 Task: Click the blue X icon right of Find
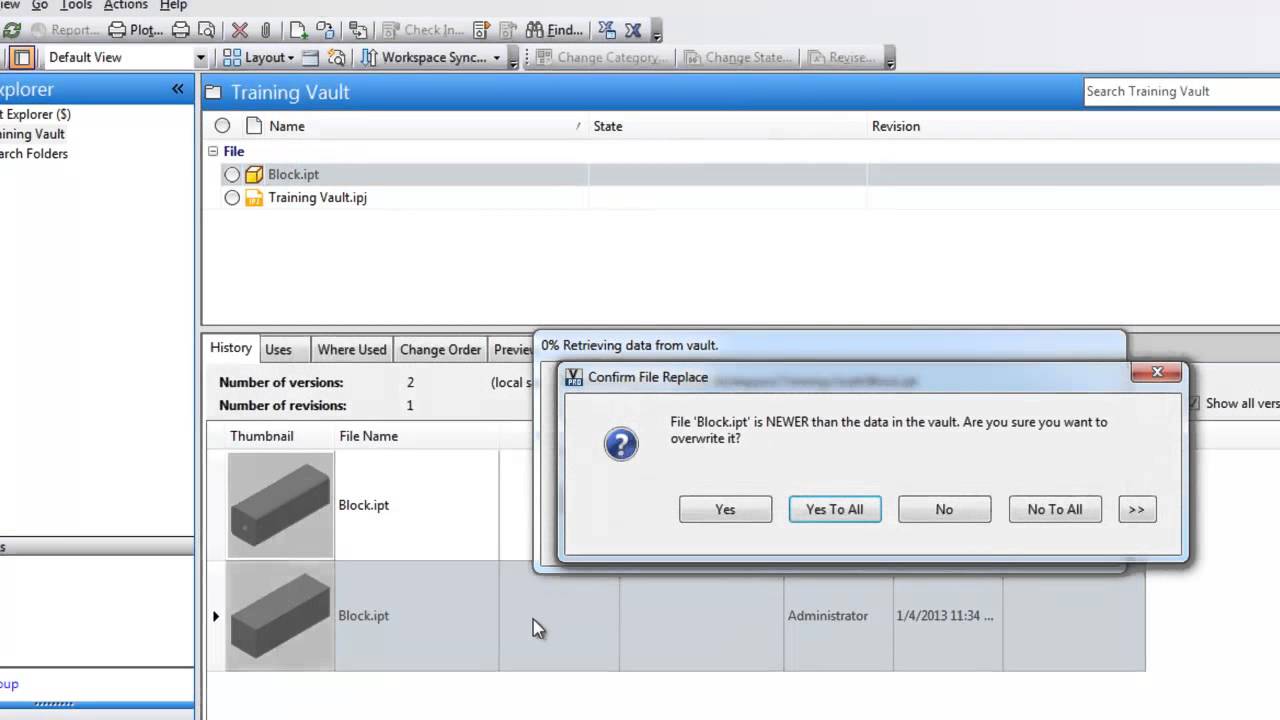pos(633,30)
